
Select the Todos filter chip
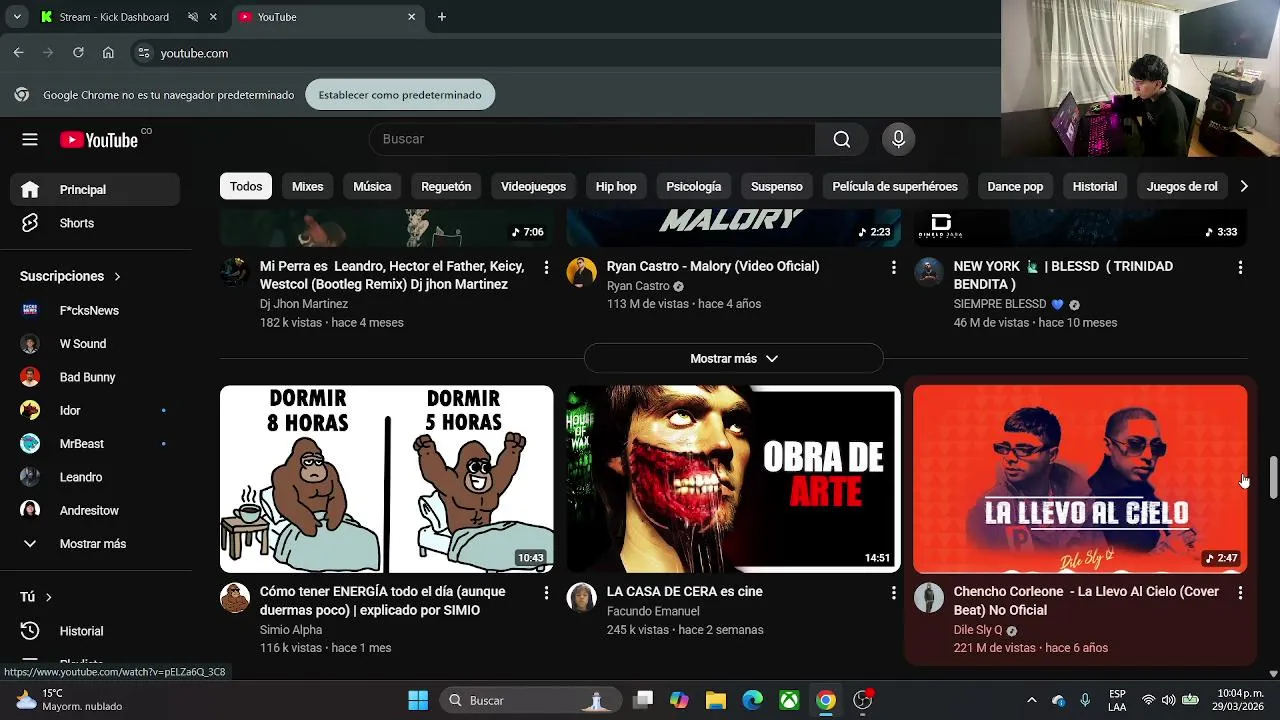246,187
